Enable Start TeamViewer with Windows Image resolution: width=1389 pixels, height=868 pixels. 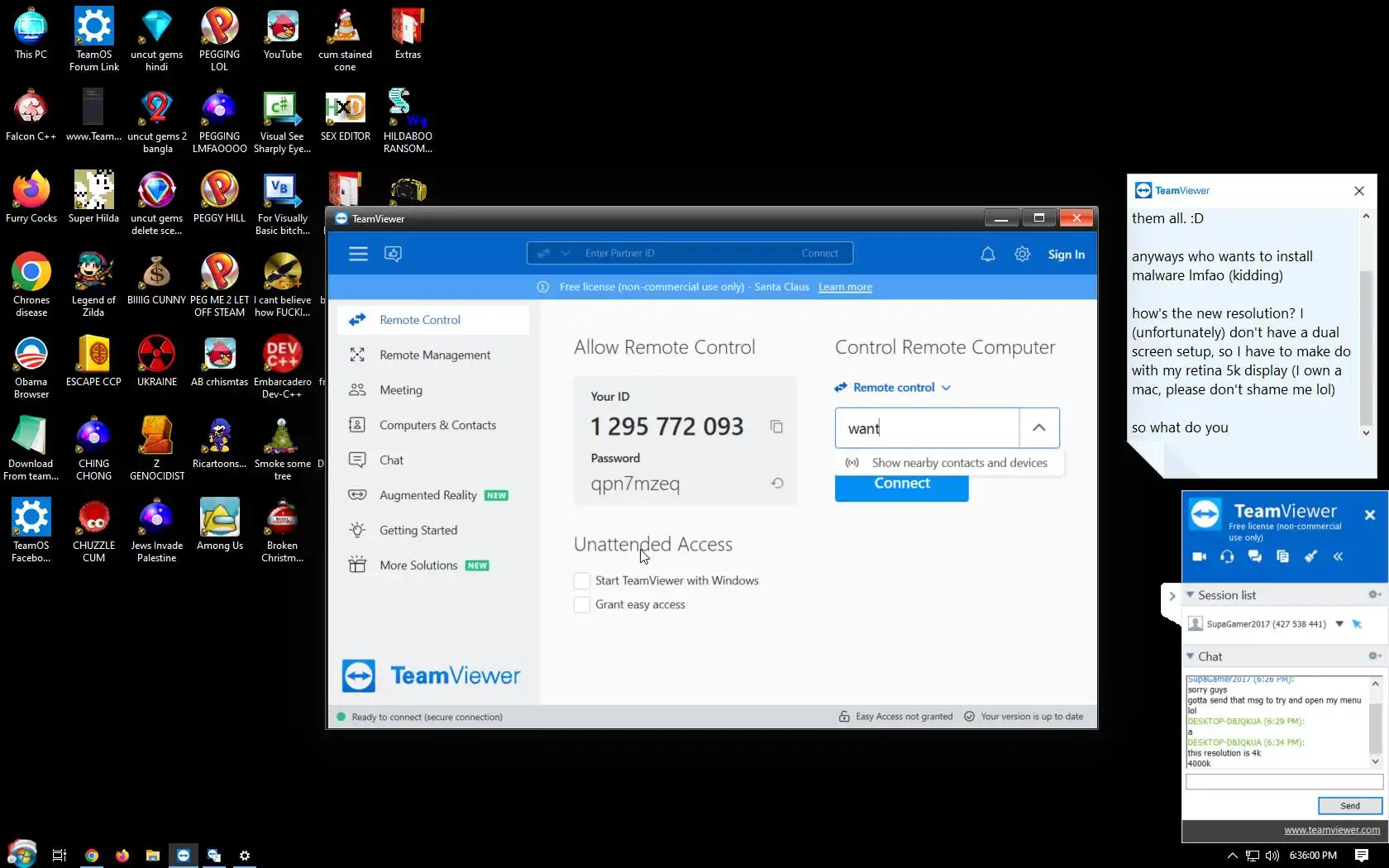point(582,580)
